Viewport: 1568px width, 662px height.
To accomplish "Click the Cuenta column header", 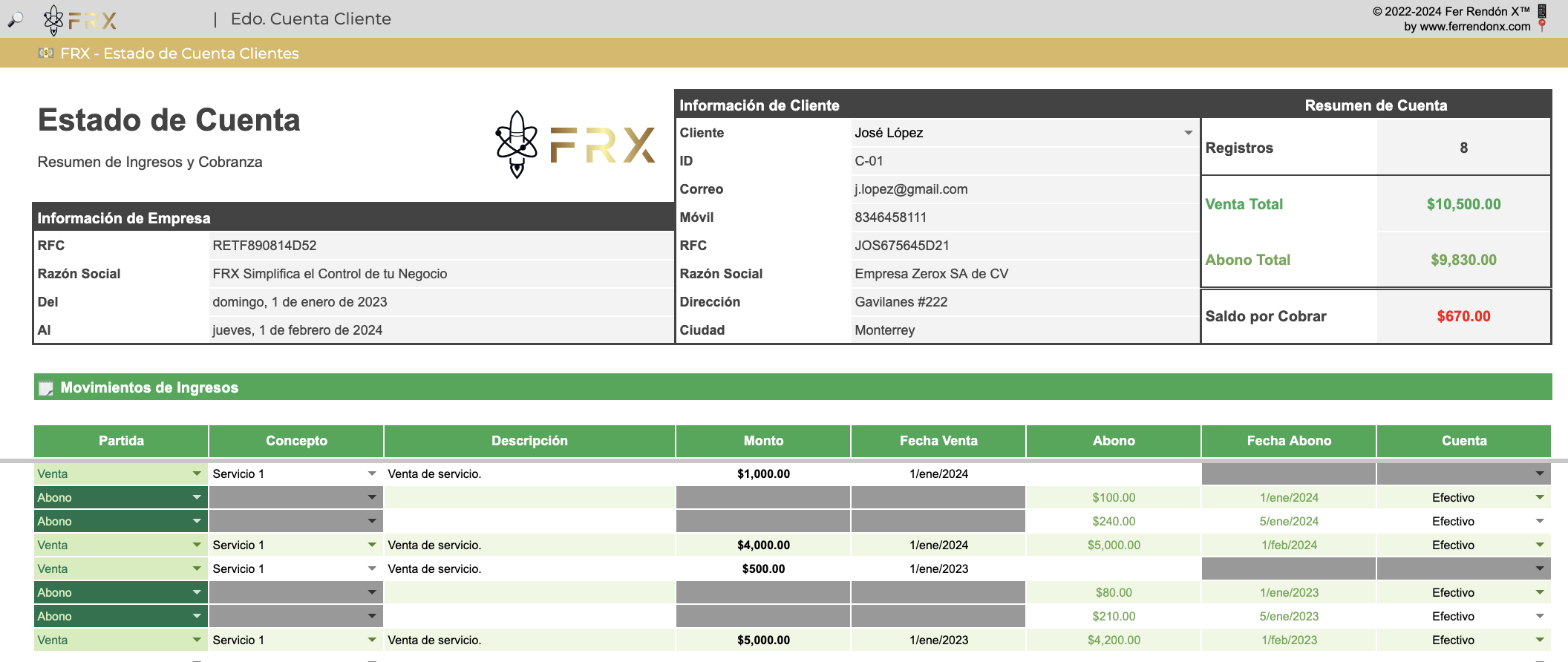I will click(x=1464, y=441).
